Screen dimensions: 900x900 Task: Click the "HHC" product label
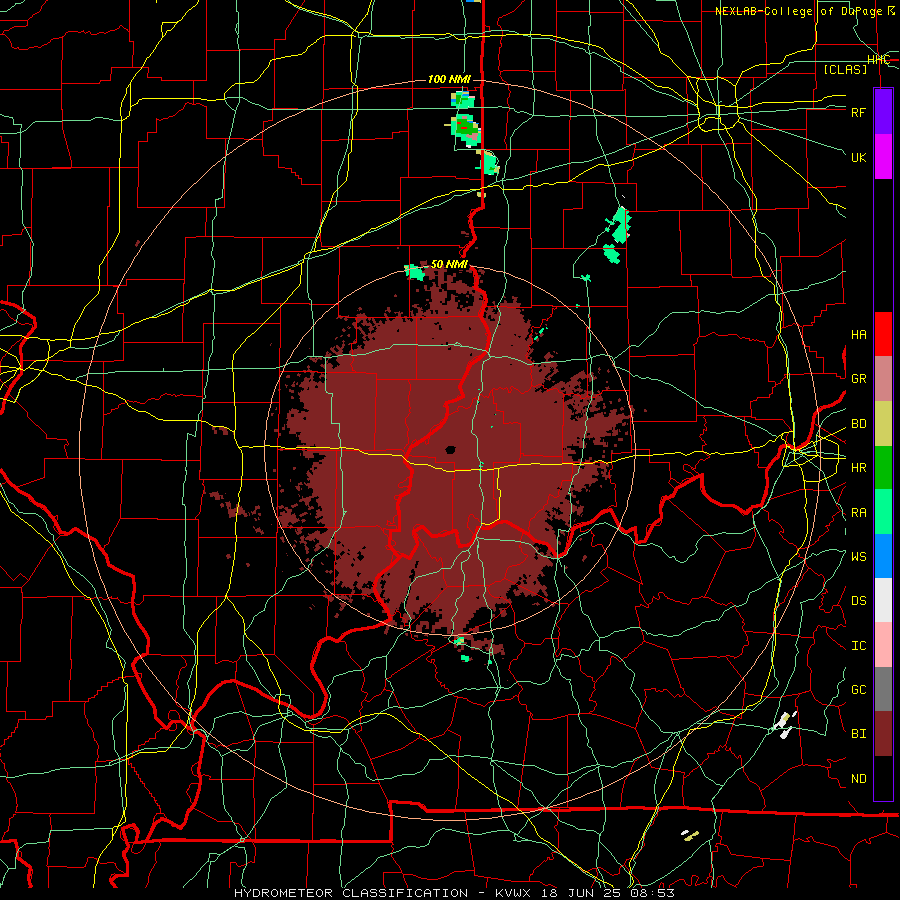tap(878, 59)
